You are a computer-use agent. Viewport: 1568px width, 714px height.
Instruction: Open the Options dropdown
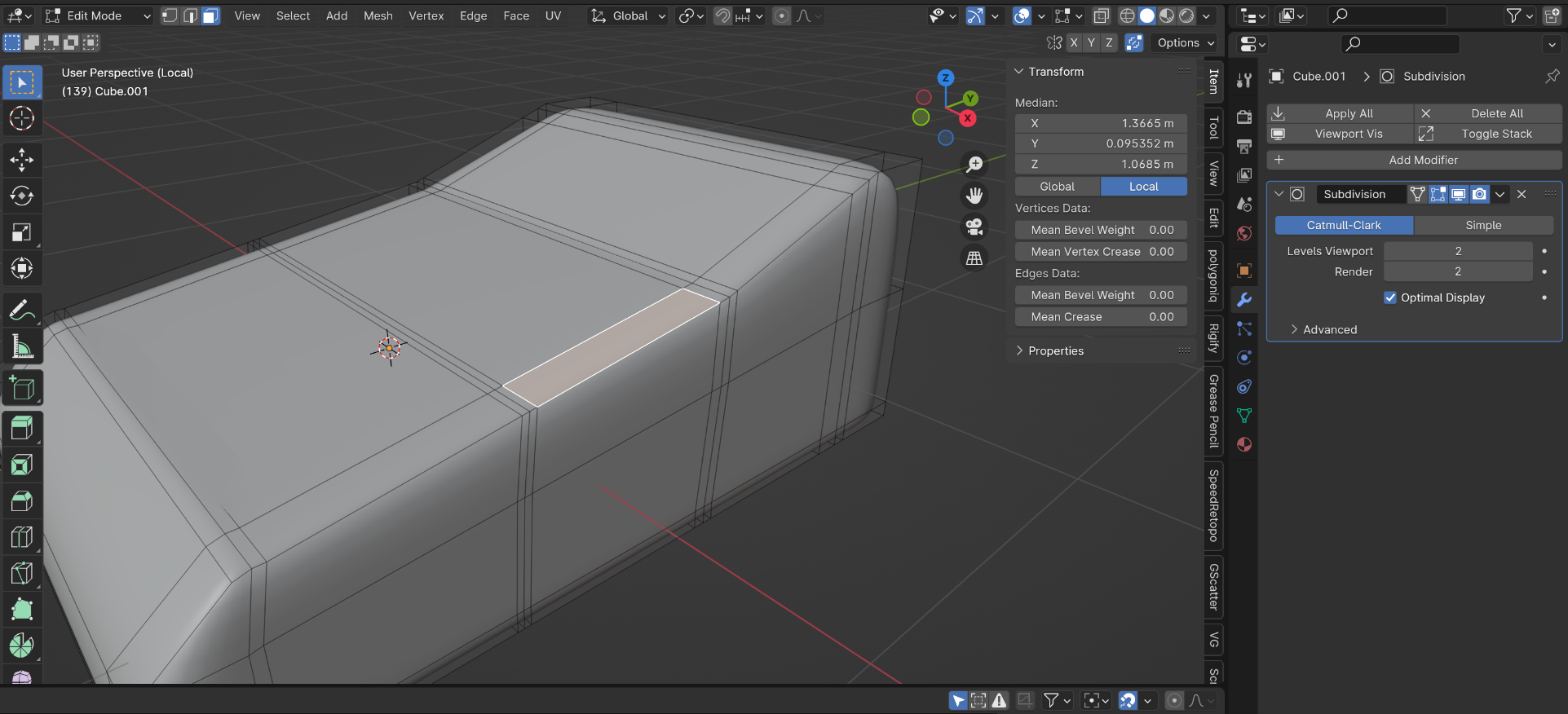[x=1185, y=43]
